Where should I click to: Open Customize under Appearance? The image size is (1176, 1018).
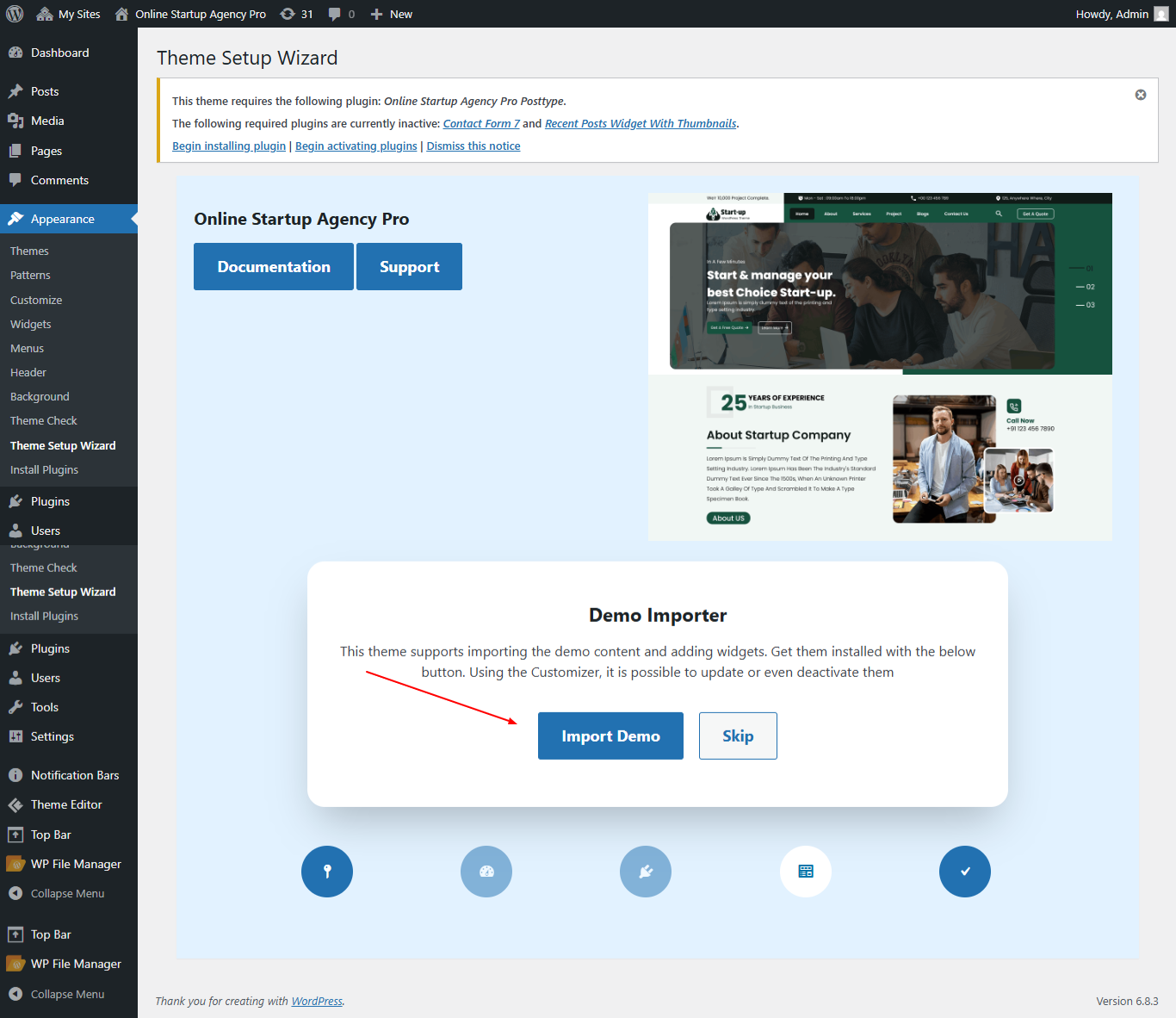(36, 300)
